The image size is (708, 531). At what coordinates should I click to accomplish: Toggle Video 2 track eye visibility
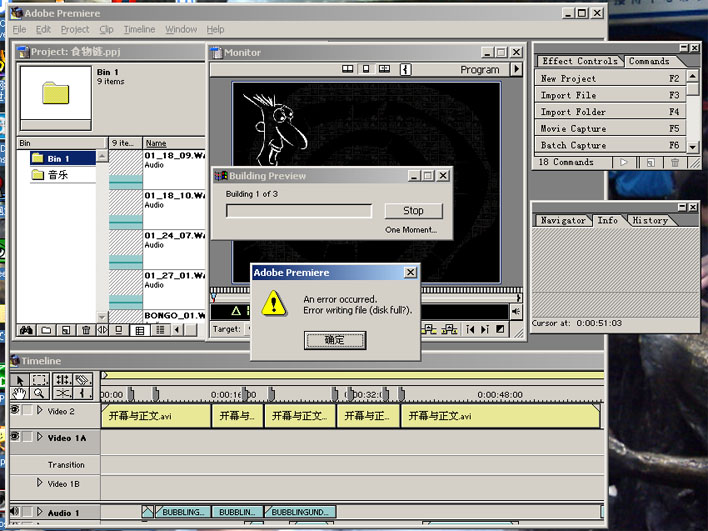15,410
